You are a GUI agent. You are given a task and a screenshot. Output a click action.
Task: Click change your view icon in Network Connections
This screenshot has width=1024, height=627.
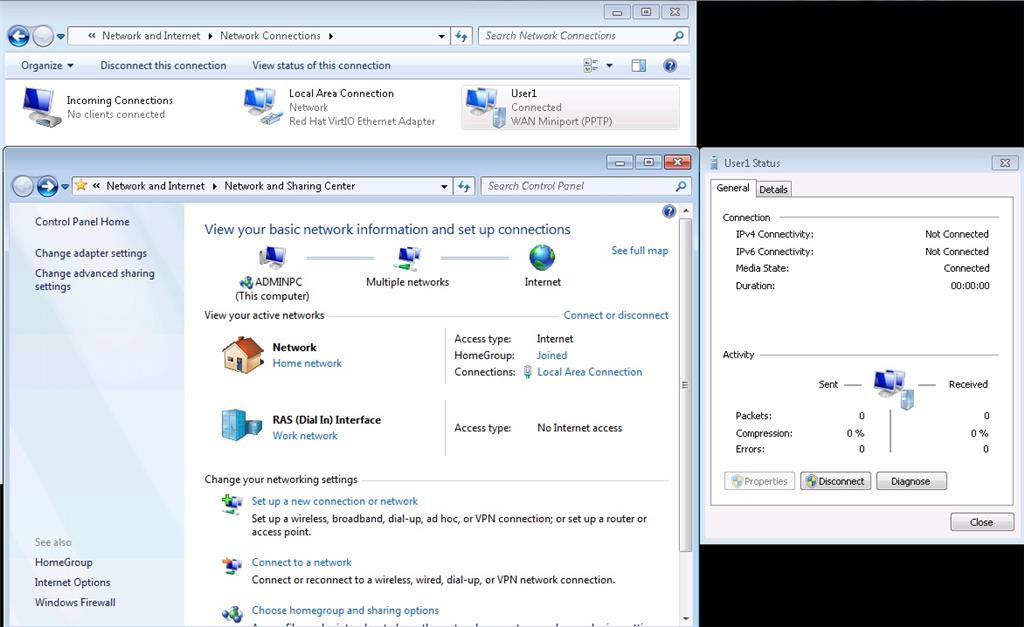click(591, 65)
